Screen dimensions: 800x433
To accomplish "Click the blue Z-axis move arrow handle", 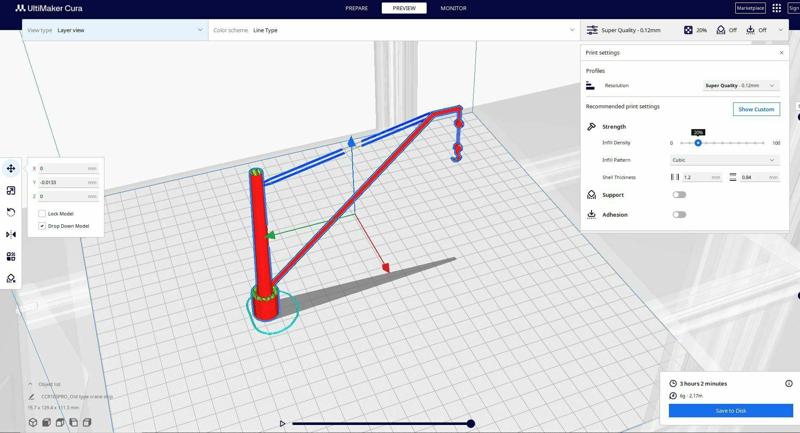I will coord(352,141).
